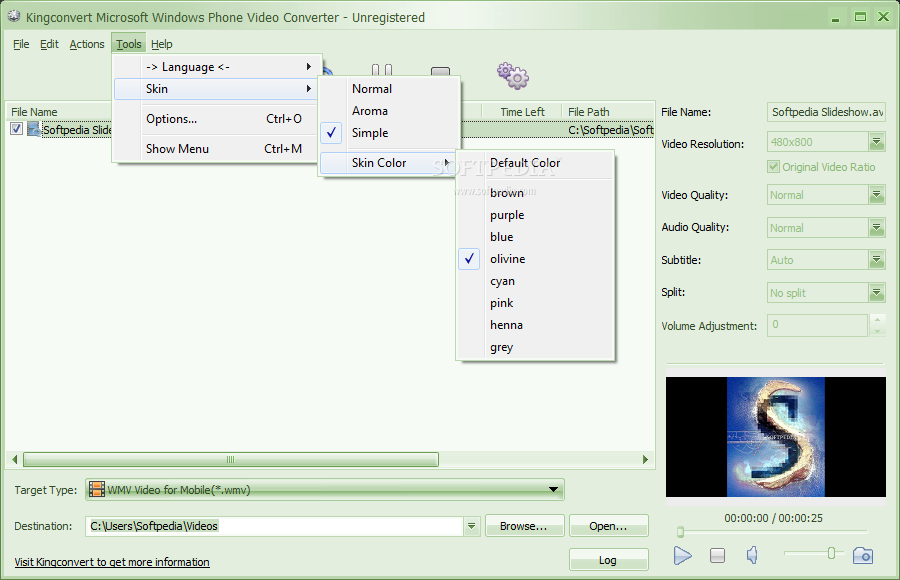Open the File menu
The height and width of the screenshot is (580, 900).
[x=21, y=44]
